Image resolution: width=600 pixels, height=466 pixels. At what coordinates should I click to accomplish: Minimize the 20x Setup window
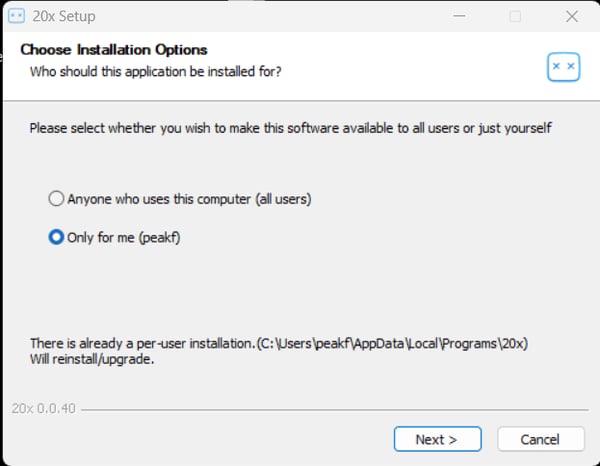pos(458,17)
